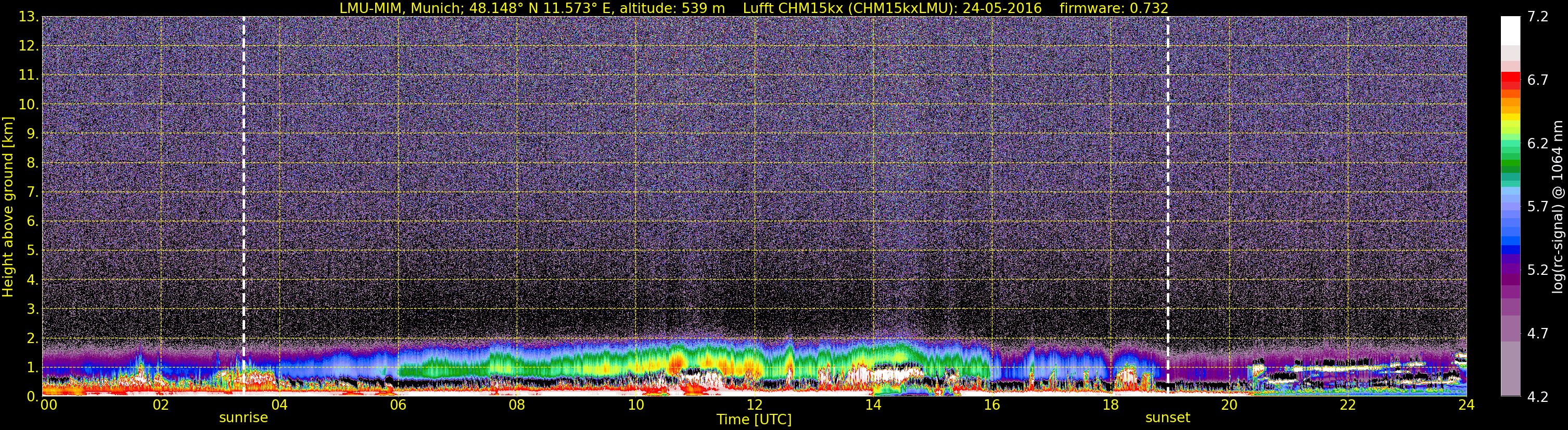Click the height axis tick label 11.

click(28, 75)
